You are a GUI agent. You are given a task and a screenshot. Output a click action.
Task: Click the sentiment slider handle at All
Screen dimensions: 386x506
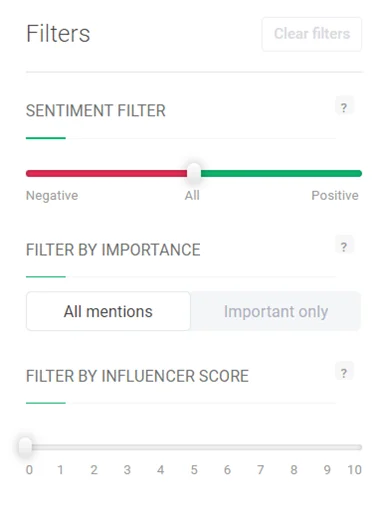[194, 173]
